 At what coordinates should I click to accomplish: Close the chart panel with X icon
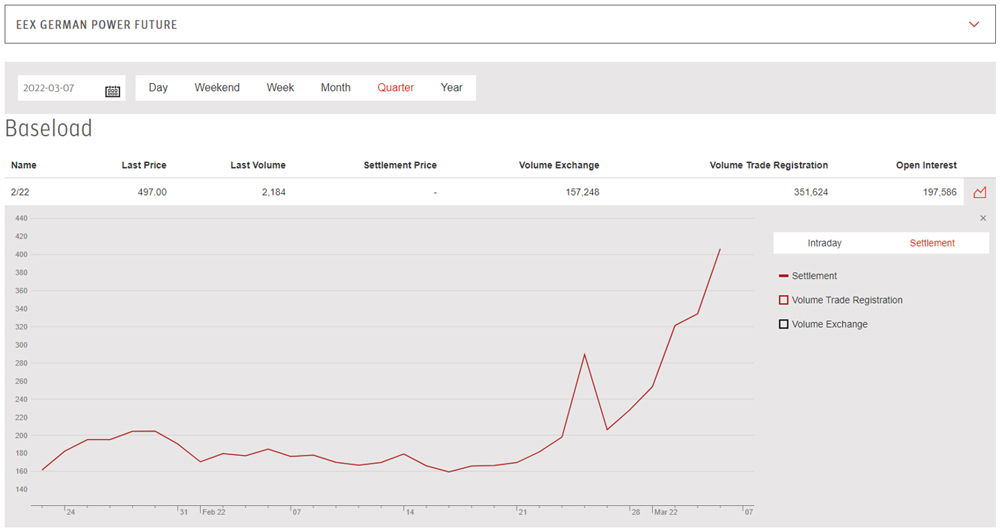(982, 218)
